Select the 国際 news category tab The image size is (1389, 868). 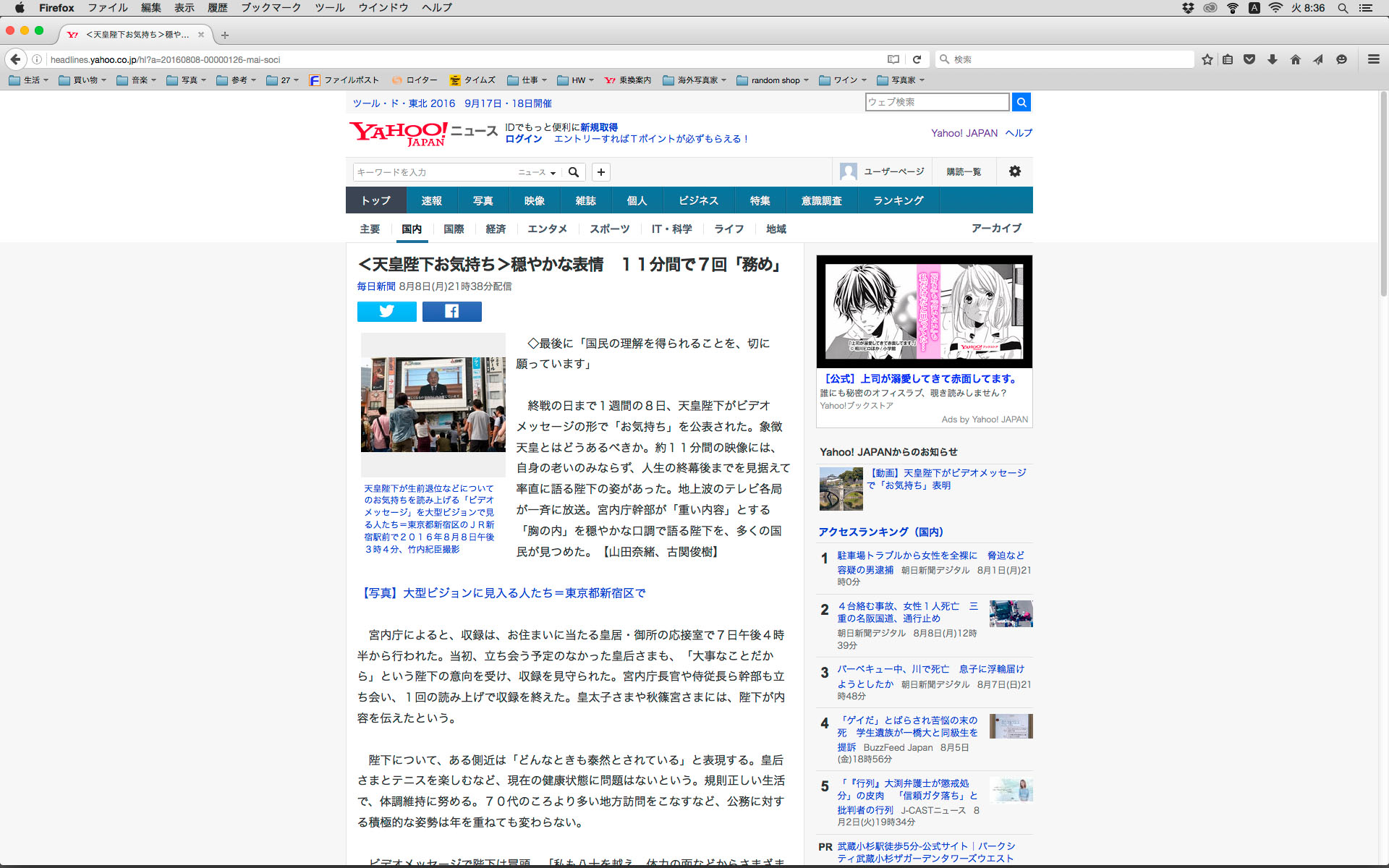(x=454, y=229)
